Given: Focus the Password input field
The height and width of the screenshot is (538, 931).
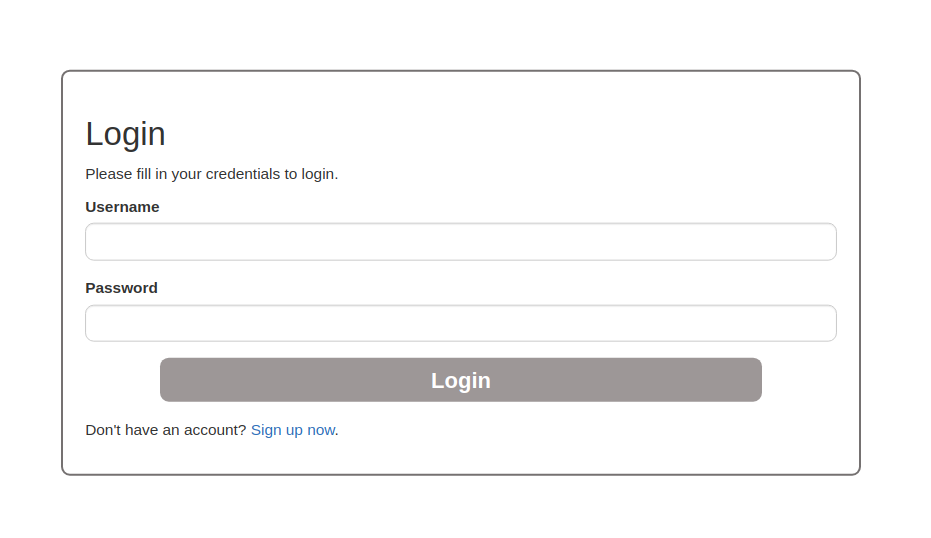Looking at the screenshot, I should [461, 323].
